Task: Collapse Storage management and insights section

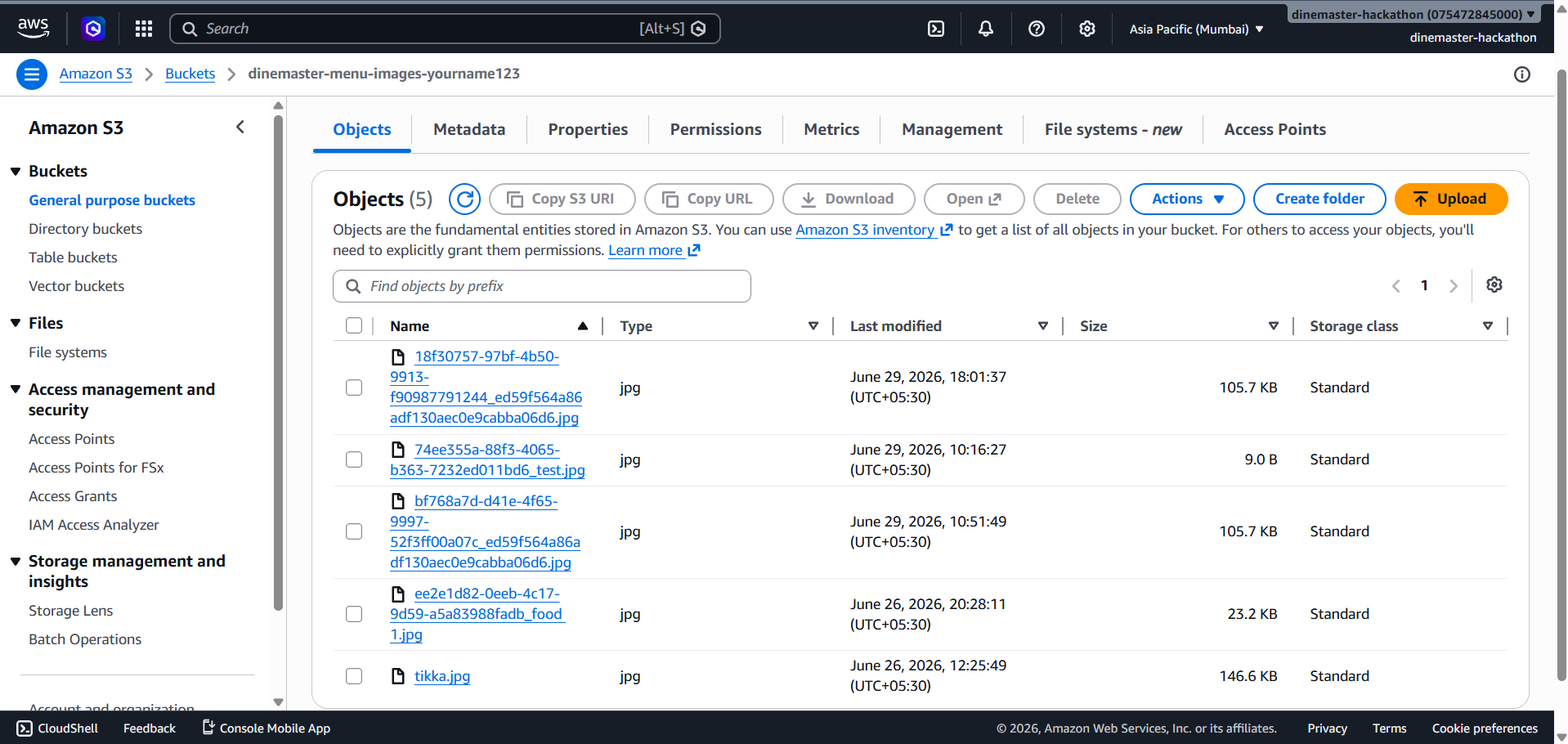Action: click(16, 561)
